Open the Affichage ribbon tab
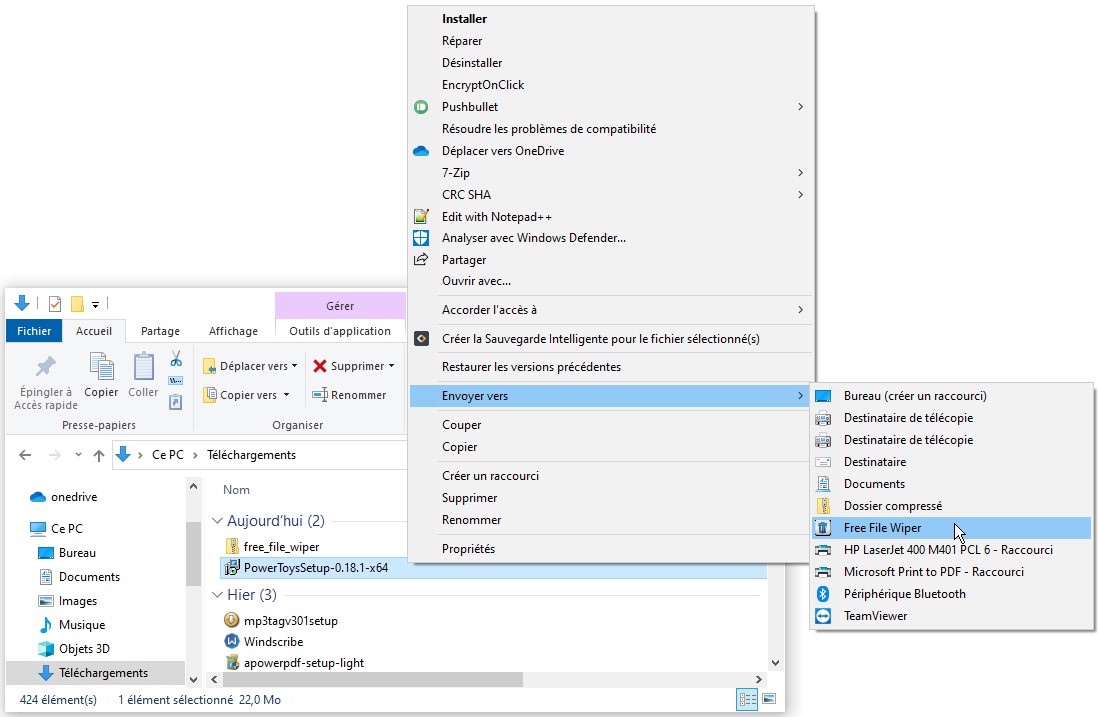The image size is (1098, 717). coord(233,331)
